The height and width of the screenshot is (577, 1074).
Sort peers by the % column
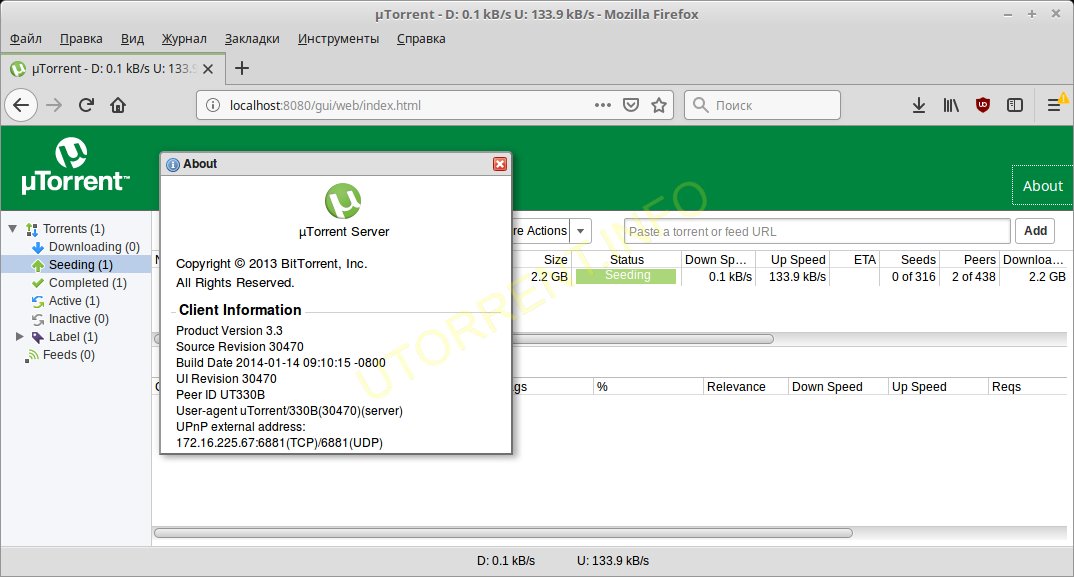coord(648,386)
